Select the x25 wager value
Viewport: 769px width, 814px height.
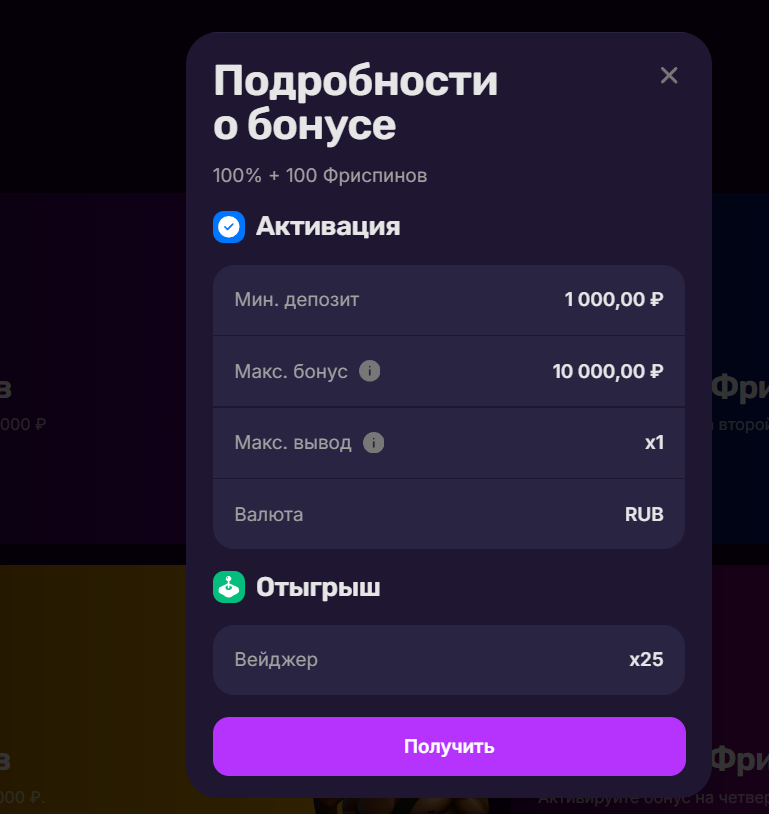[x=646, y=659]
